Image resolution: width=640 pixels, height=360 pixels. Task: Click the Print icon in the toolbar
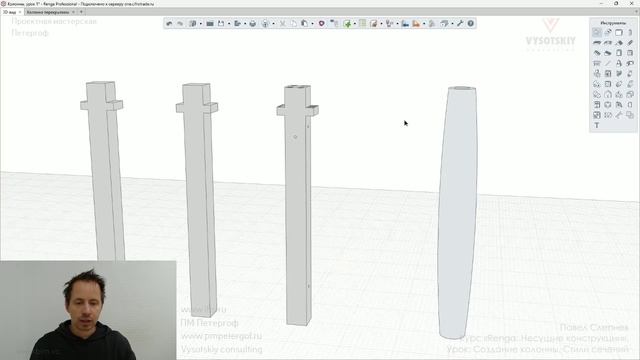tap(253, 24)
